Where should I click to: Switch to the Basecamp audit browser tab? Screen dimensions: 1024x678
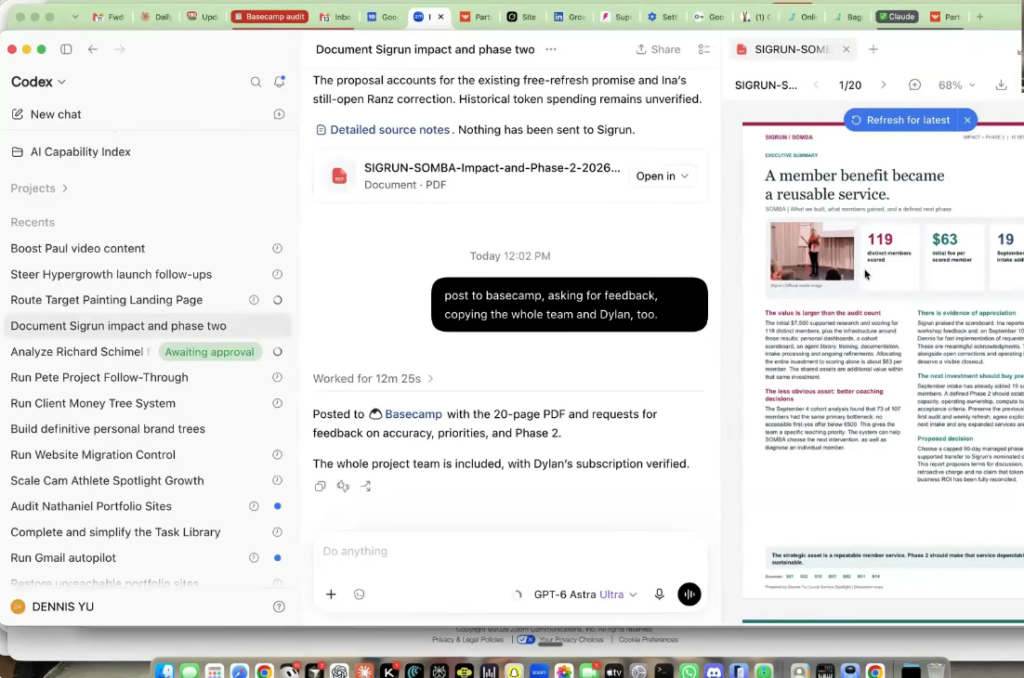pos(270,16)
